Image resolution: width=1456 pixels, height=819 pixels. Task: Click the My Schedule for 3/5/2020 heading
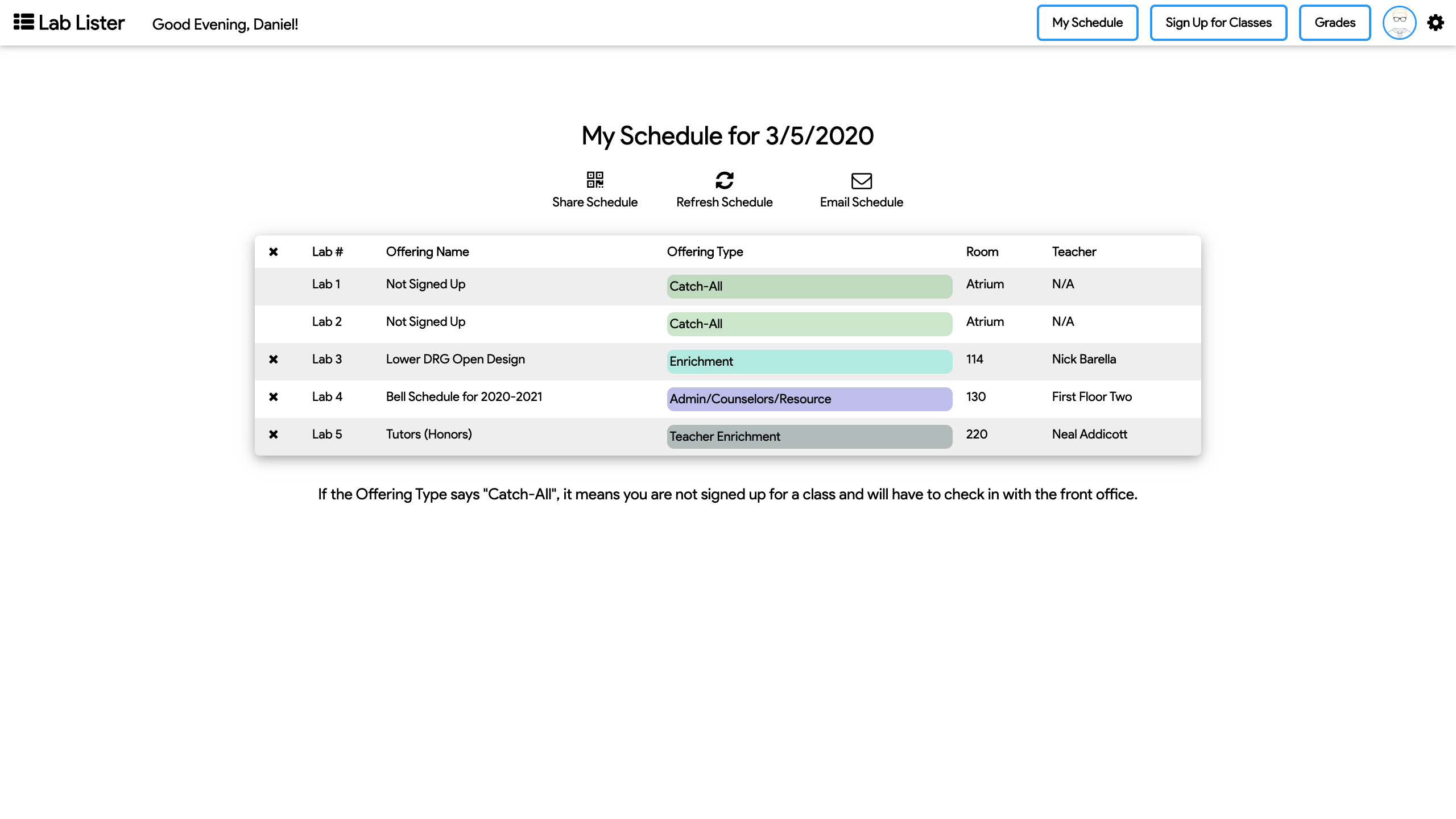click(728, 136)
